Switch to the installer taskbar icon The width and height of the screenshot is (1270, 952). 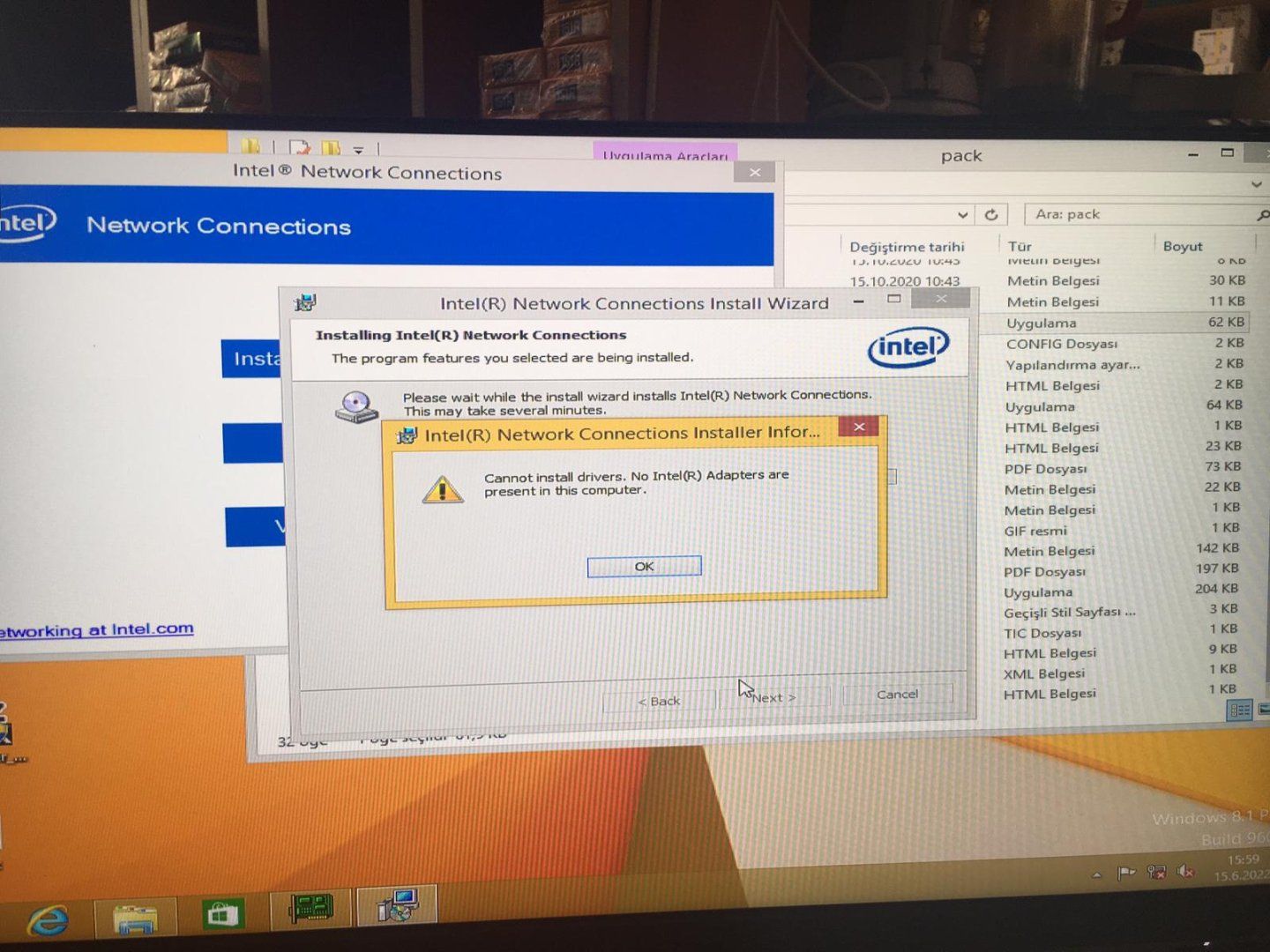[399, 905]
